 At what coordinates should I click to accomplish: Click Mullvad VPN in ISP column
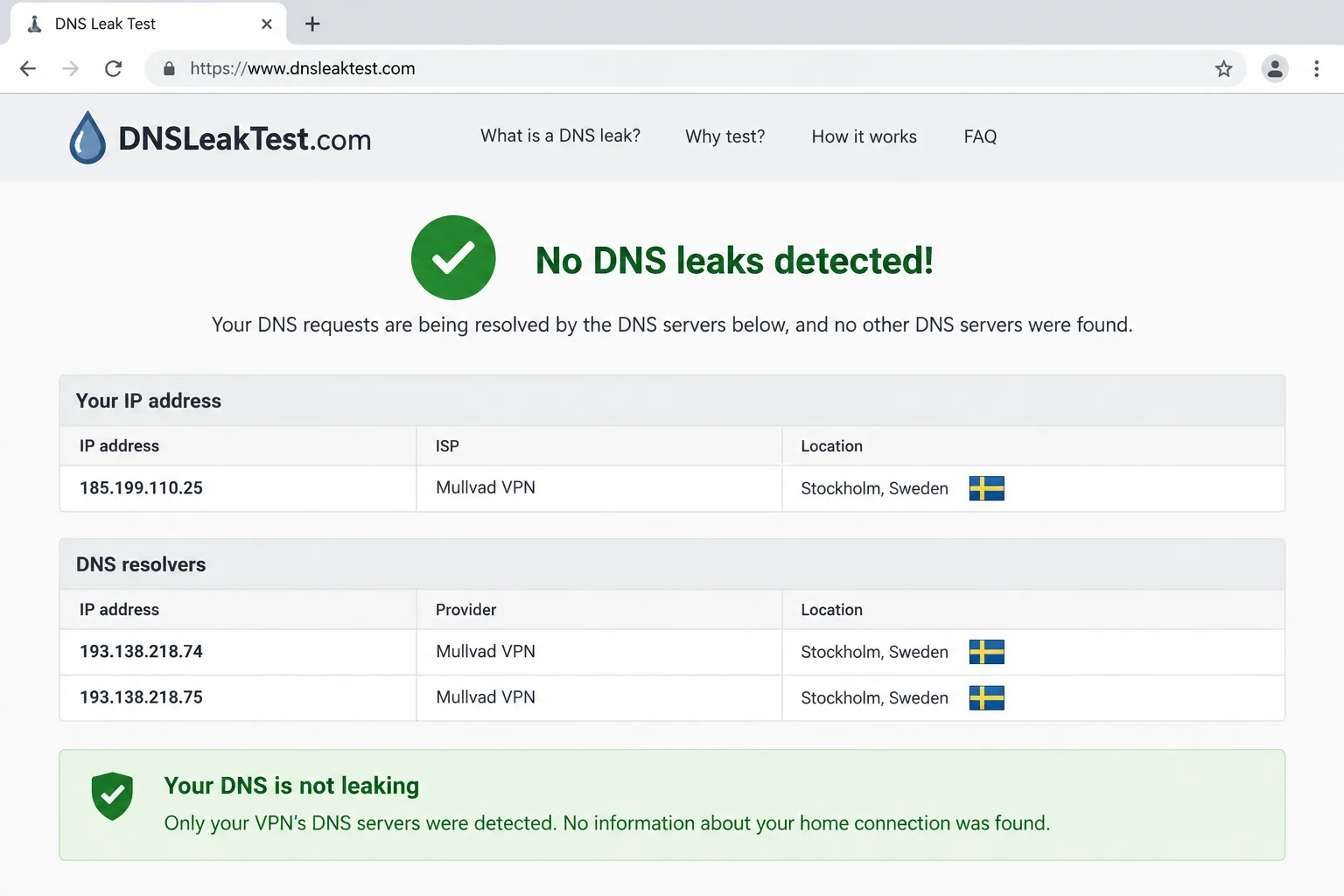pyautogui.click(x=486, y=487)
